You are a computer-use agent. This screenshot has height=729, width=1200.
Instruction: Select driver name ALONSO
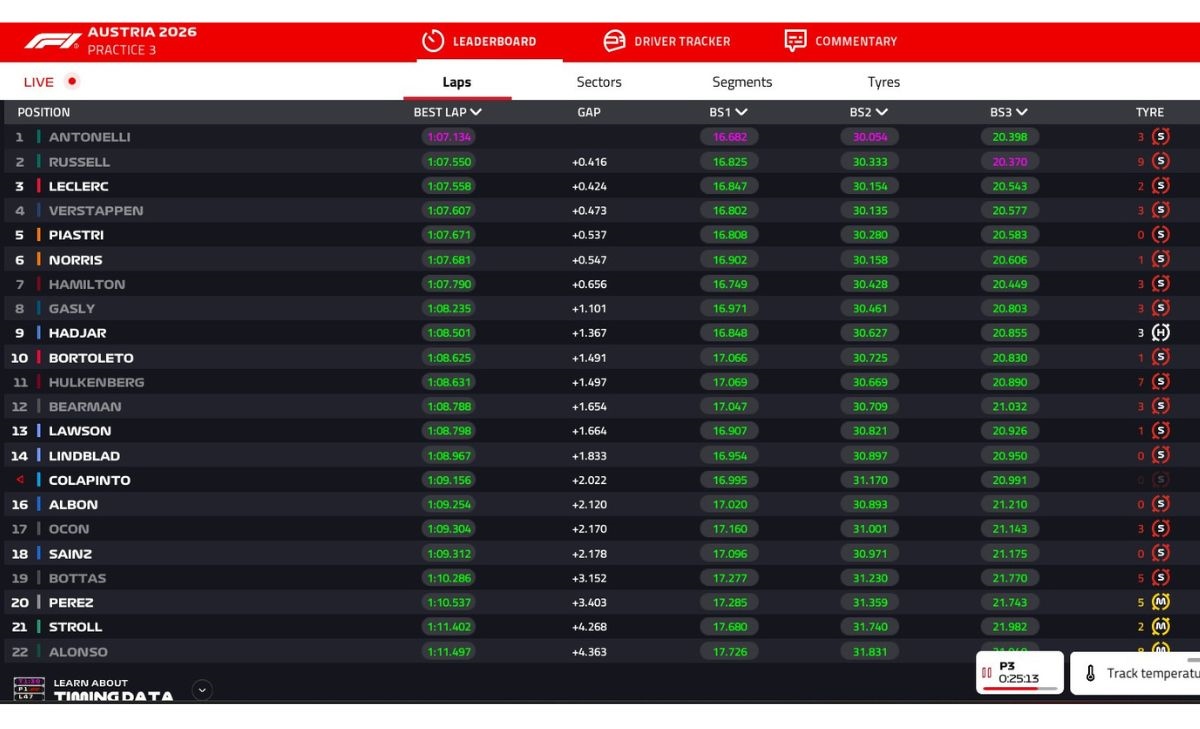click(x=78, y=651)
